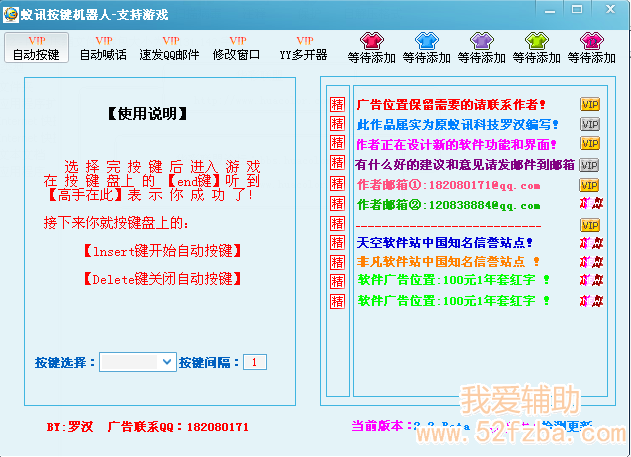Minimize the 蚁讯按键机器人 window

click(550, 10)
